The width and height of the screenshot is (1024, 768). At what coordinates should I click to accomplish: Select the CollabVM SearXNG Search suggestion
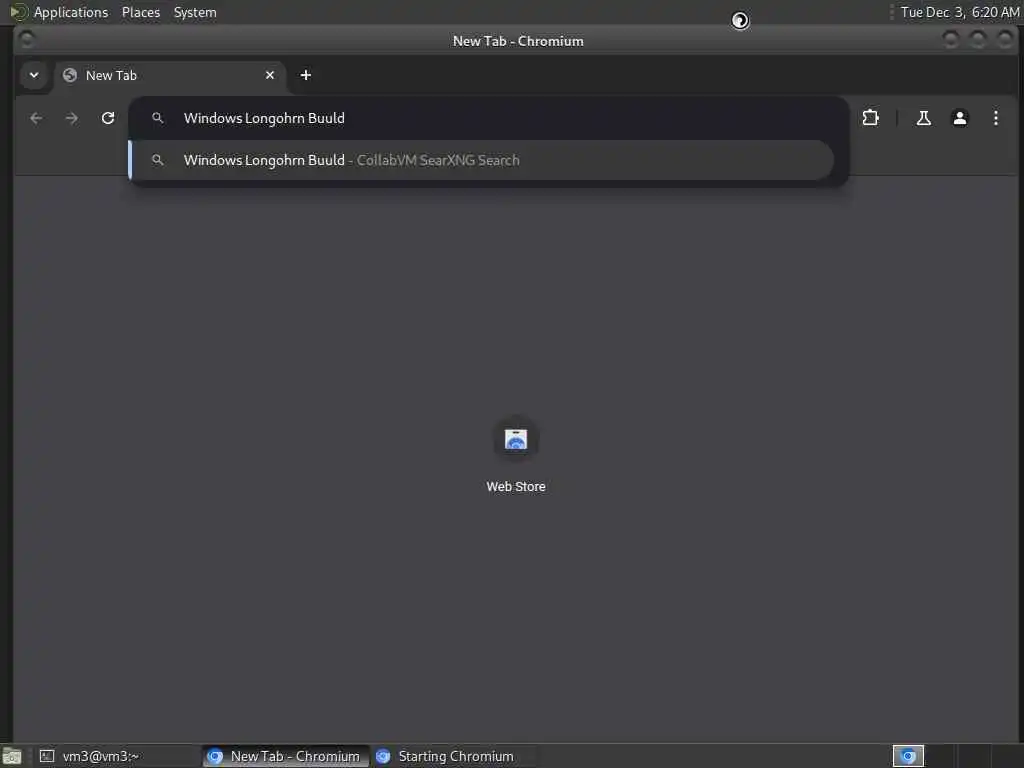481,160
